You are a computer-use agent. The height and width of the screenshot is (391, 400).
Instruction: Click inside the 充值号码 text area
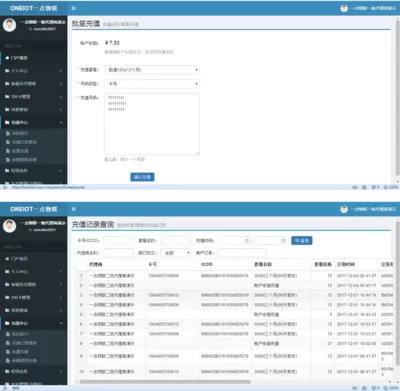(152, 124)
